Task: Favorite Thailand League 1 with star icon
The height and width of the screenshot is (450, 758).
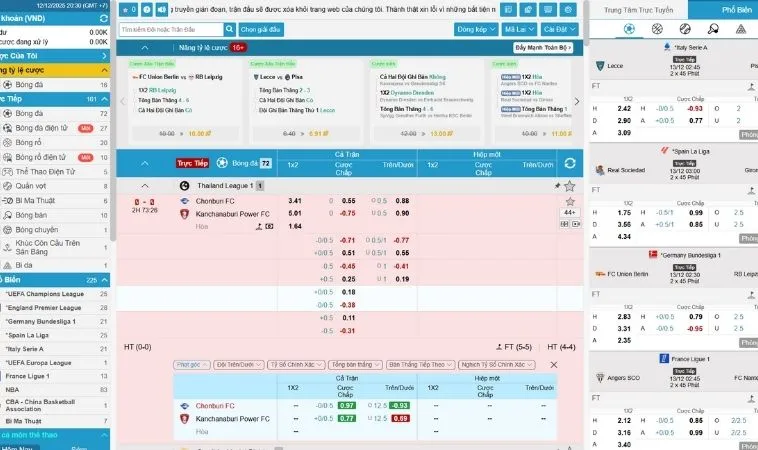Action: coord(569,186)
